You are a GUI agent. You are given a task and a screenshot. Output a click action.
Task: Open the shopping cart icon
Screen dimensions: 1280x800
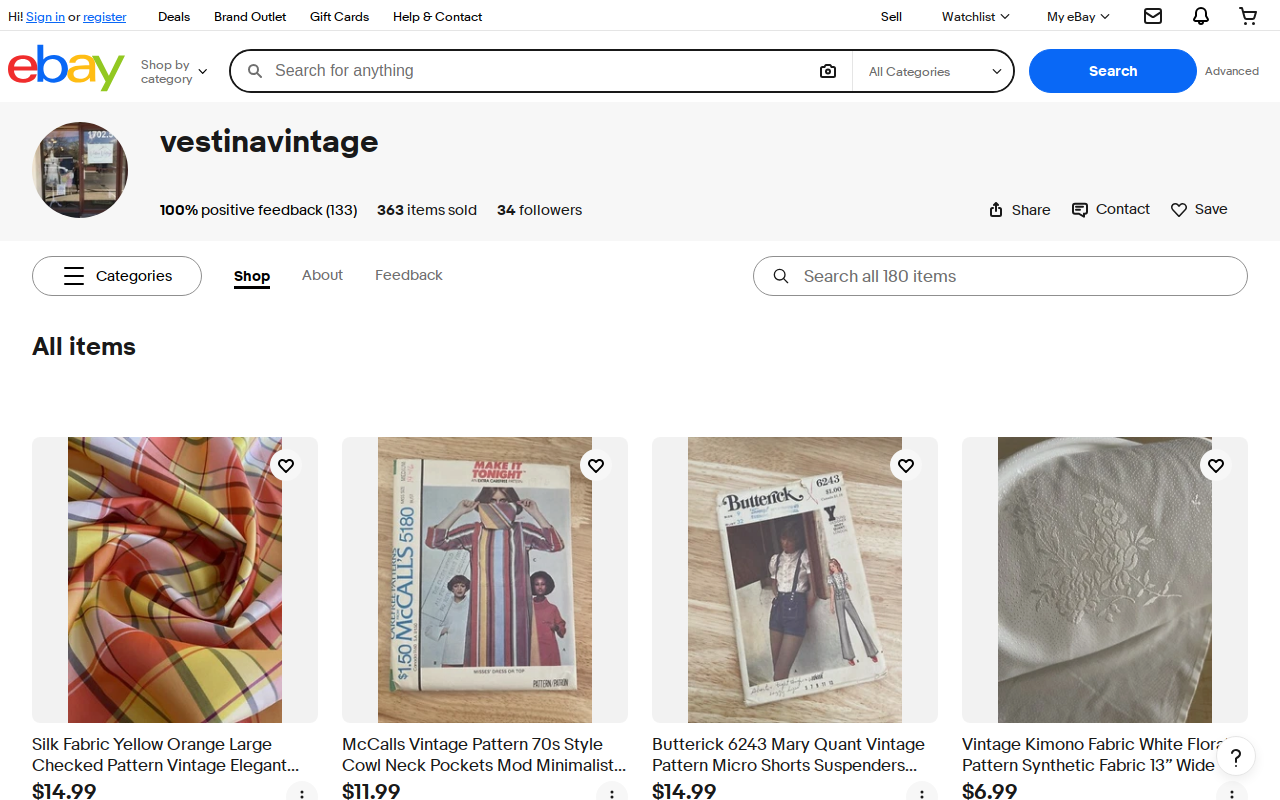click(1248, 16)
